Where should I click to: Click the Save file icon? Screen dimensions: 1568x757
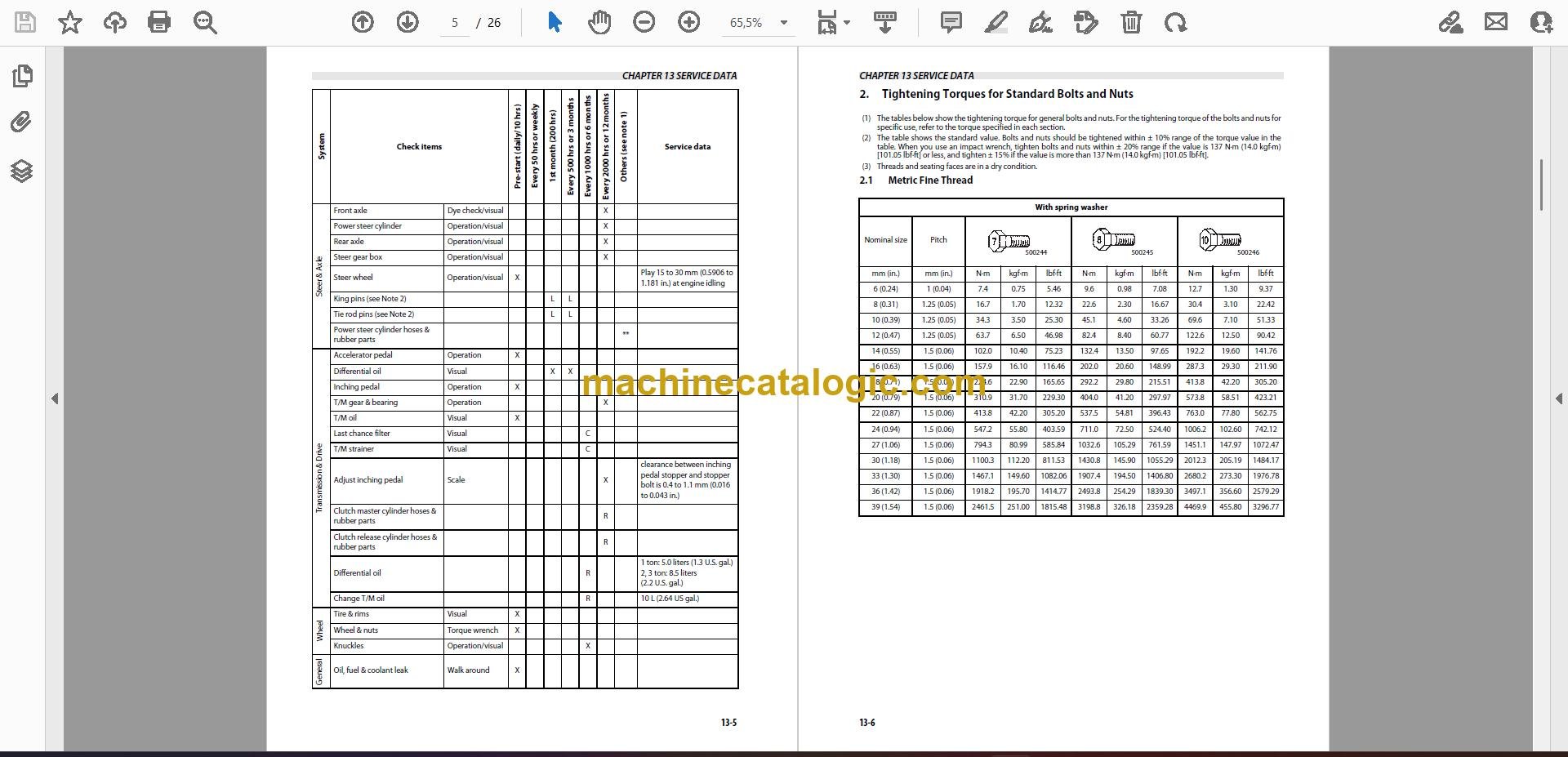[x=25, y=22]
